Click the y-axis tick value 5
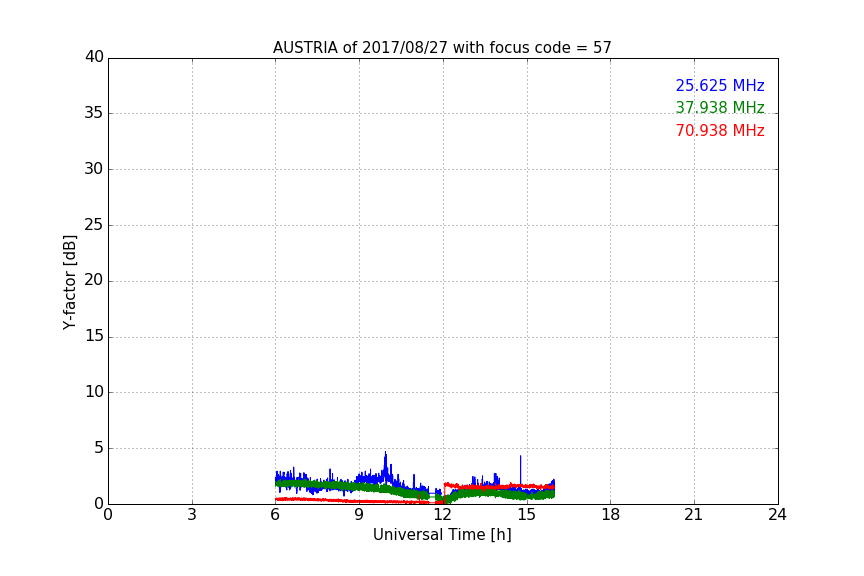This screenshot has width=864, height=576. 99,448
